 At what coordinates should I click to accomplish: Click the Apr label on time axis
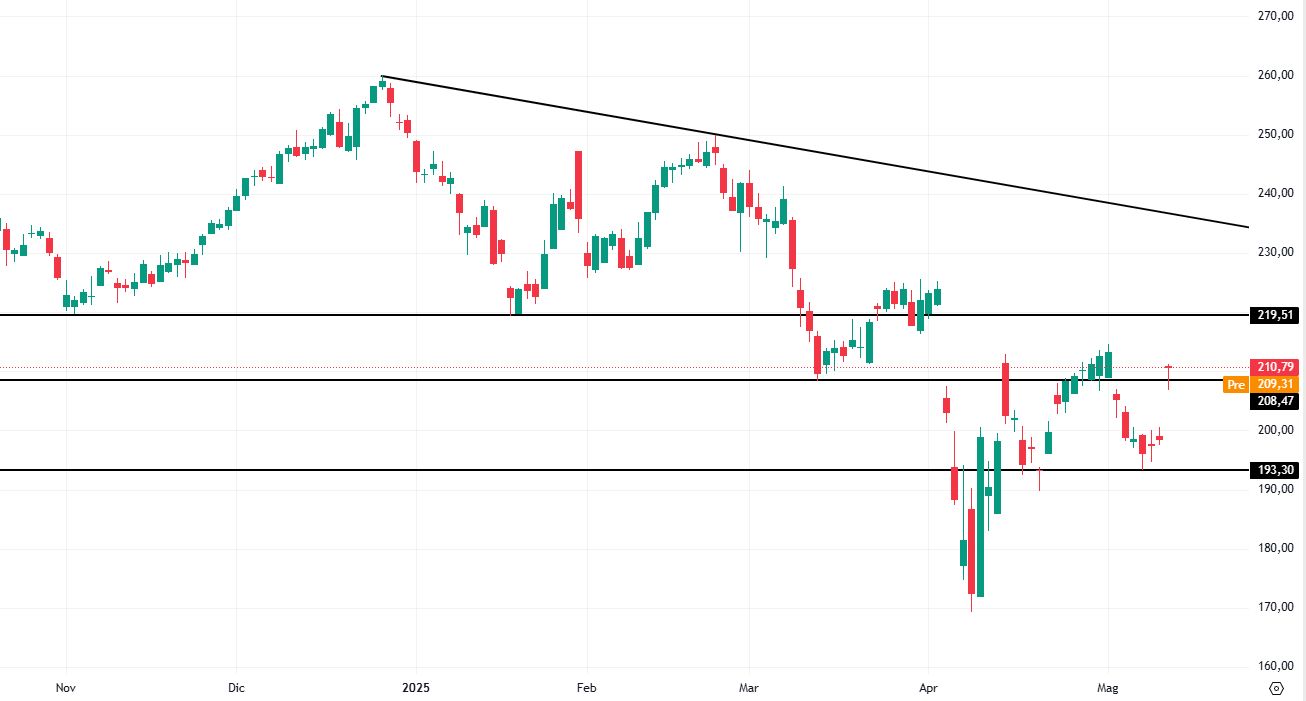pos(928,688)
